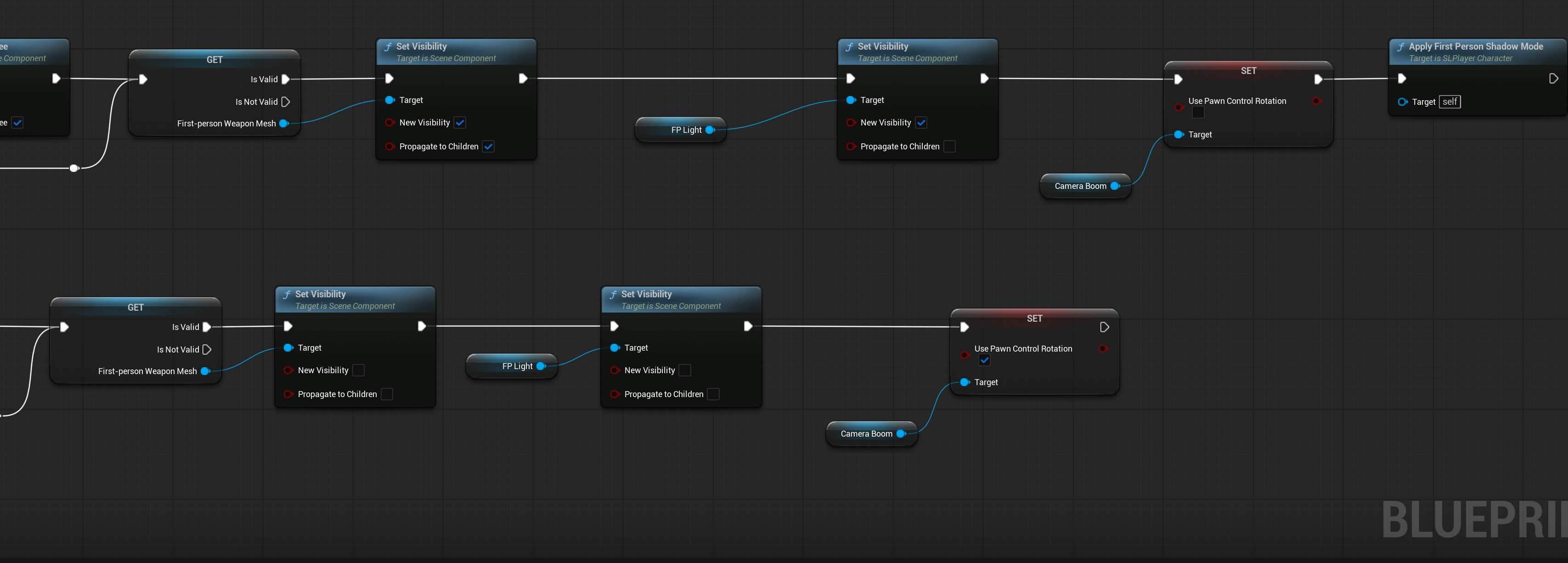Click the Target pin on upper FP Light Set Visibility
The height and width of the screenshot is (563, 1568).
tap(851, 100)
